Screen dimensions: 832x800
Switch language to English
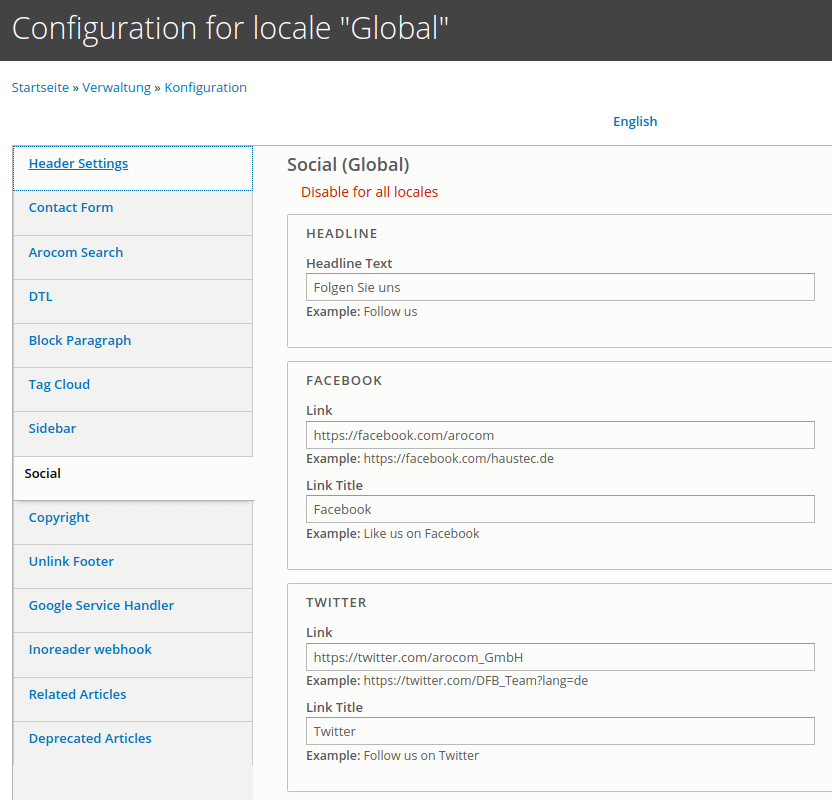point(635,122)
